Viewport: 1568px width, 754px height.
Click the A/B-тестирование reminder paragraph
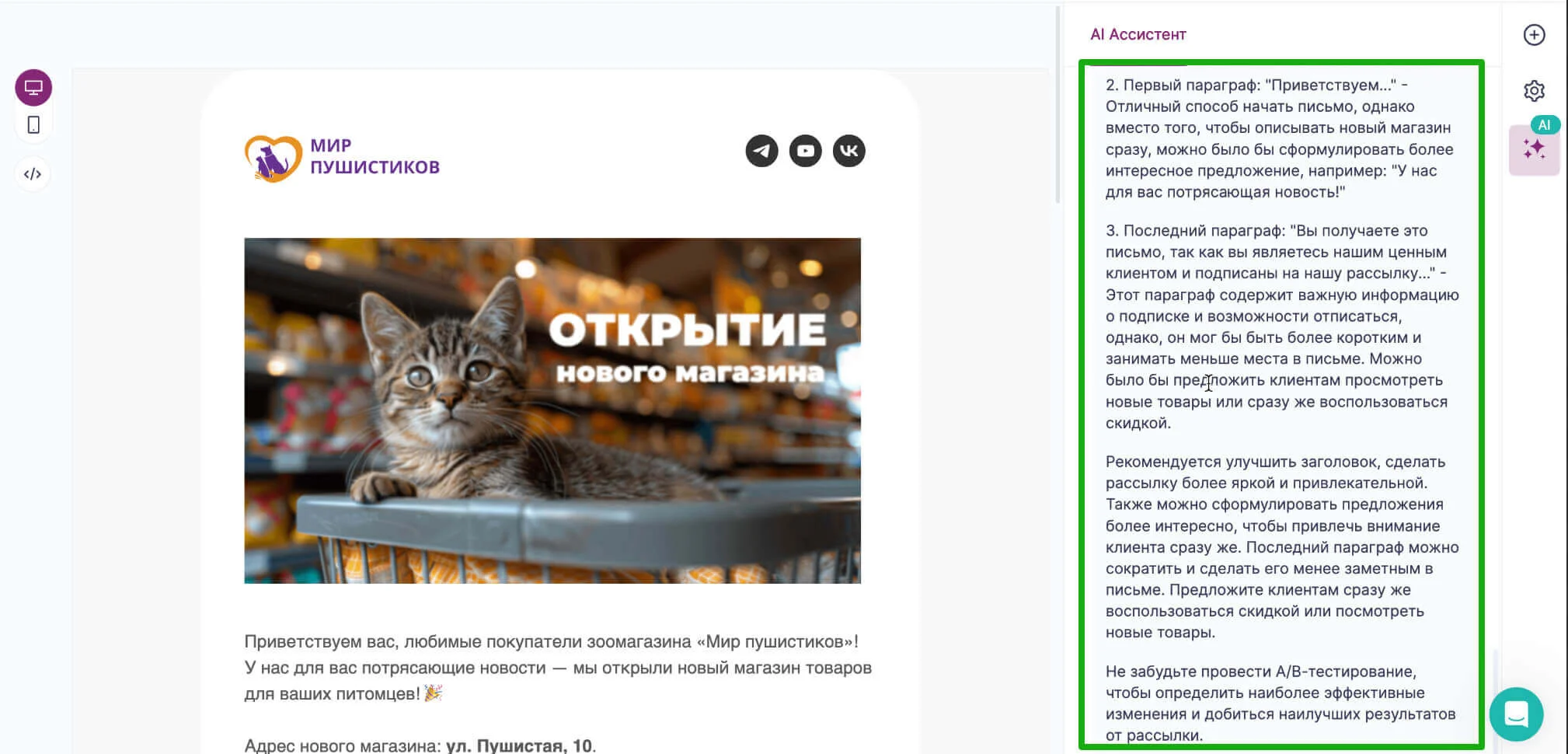click(x=1279, y=703)
